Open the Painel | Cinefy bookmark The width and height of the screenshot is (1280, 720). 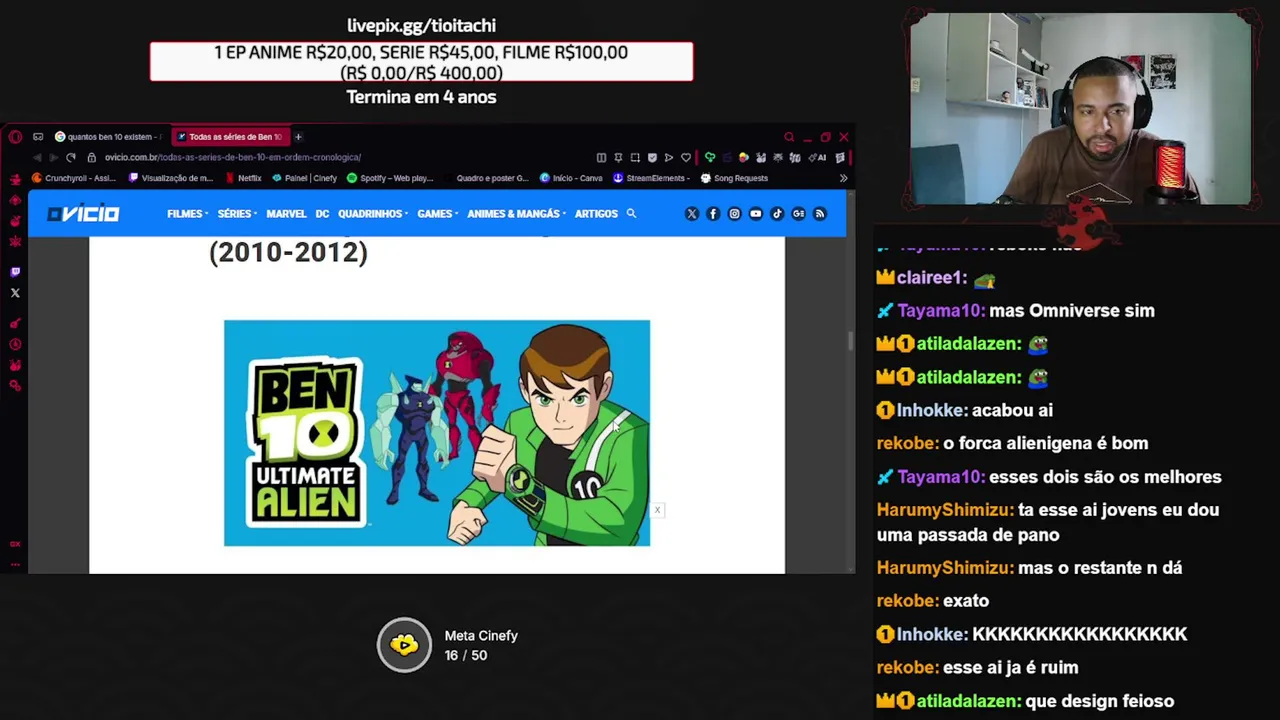coord(305,178)
